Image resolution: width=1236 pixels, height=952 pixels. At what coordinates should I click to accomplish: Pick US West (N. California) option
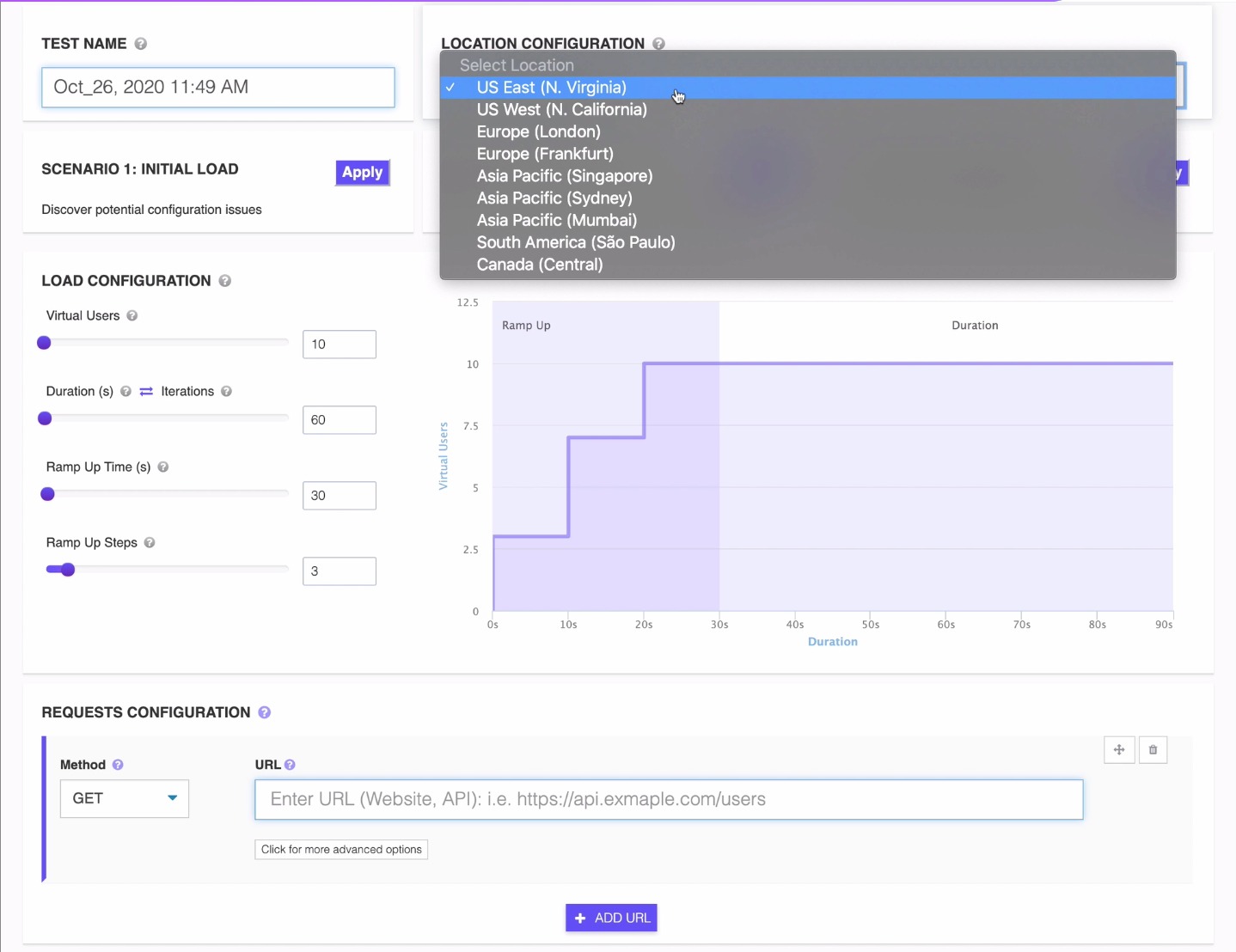(x=561, y=110)
